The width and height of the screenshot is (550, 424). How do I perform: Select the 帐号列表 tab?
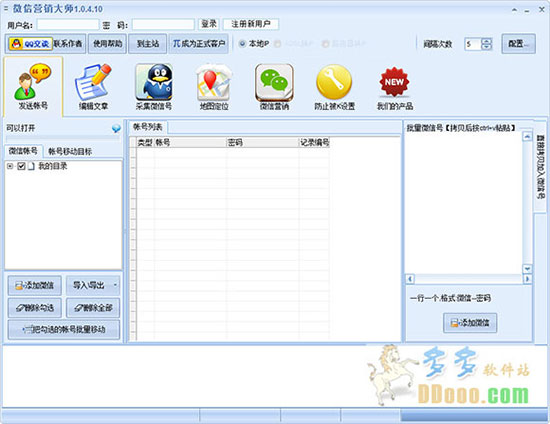click(148, 127)
